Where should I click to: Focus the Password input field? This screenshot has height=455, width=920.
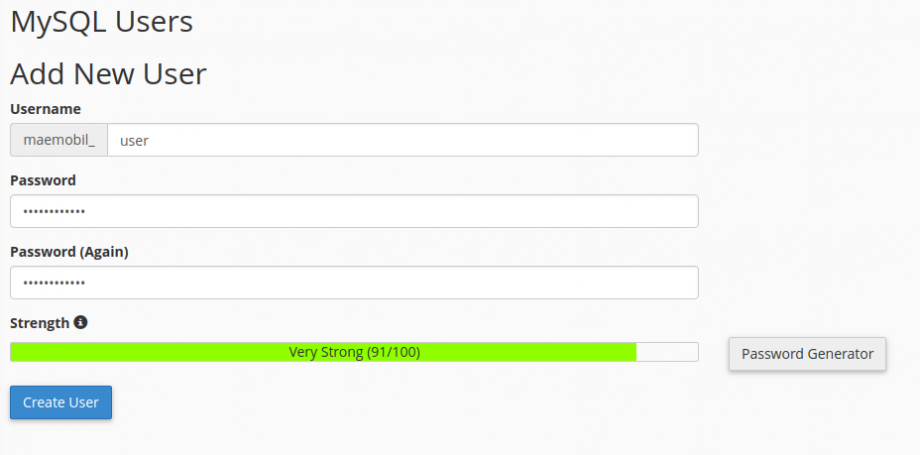pos(354,212)
